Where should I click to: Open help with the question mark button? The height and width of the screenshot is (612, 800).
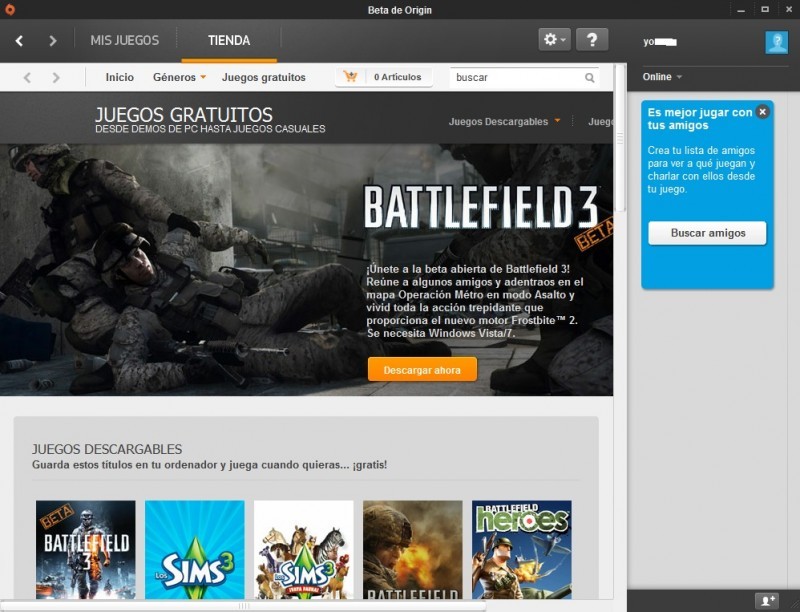tap(592, 39)
